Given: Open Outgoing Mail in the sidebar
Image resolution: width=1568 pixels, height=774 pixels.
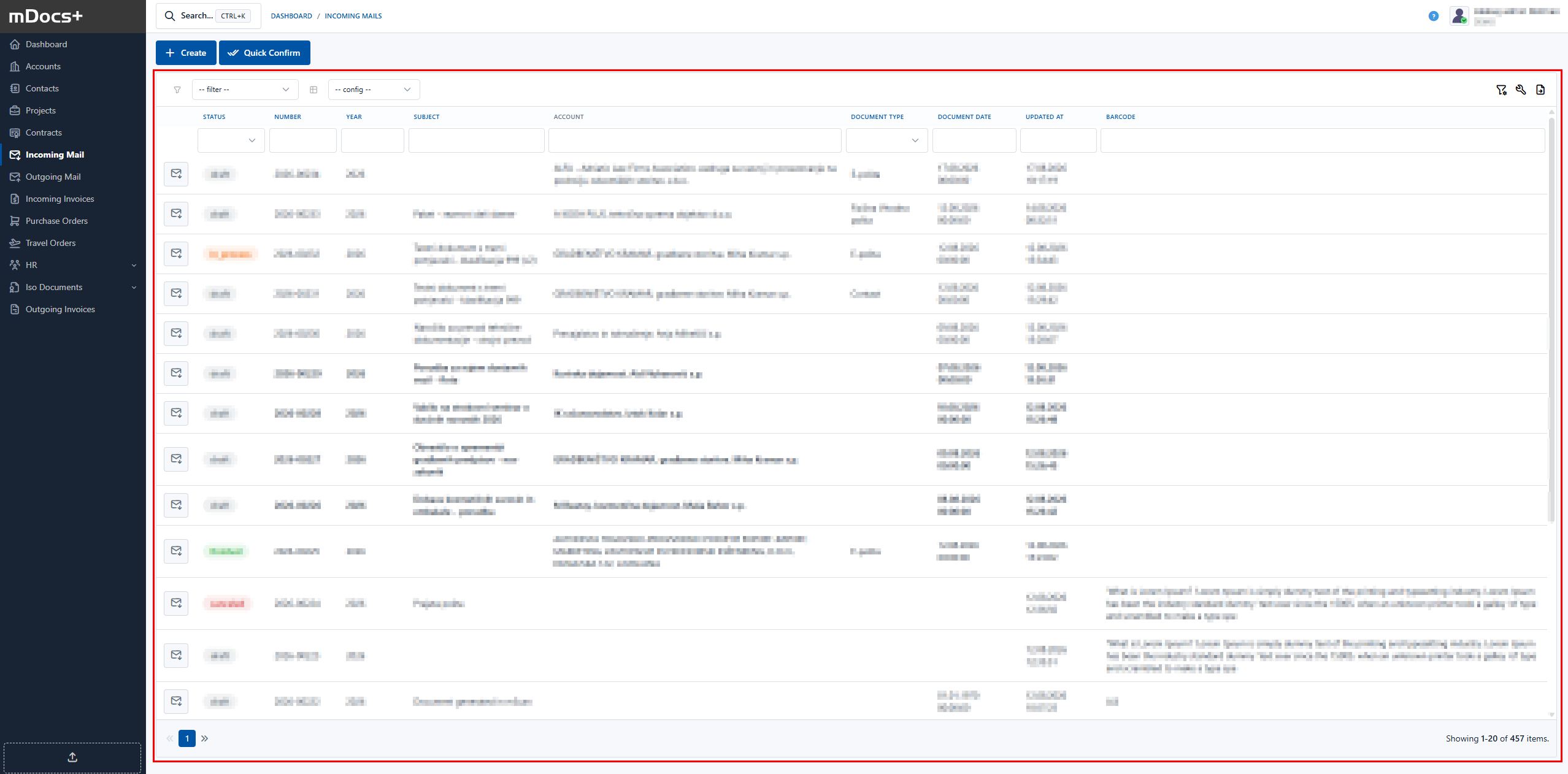Looking at the screenshot, I should (x=53, y=177).
